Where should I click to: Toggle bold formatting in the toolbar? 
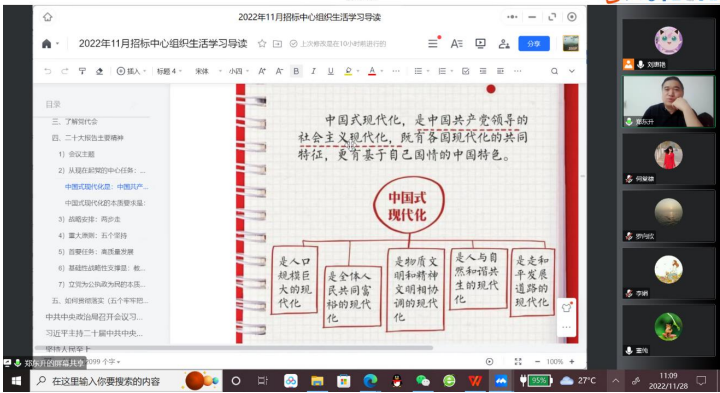[x=296, y=71]
